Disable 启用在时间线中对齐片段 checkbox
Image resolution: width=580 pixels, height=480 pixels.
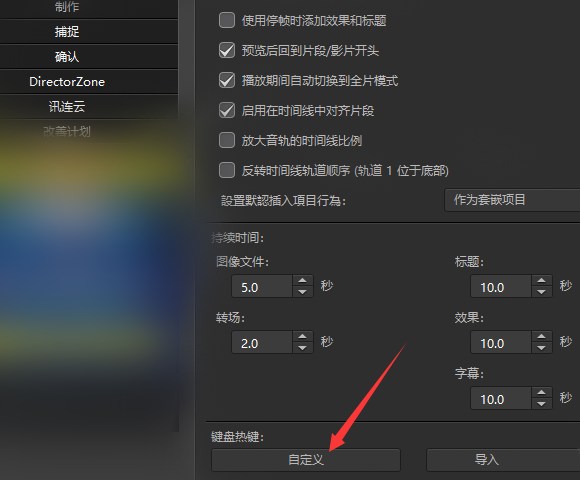227,110
